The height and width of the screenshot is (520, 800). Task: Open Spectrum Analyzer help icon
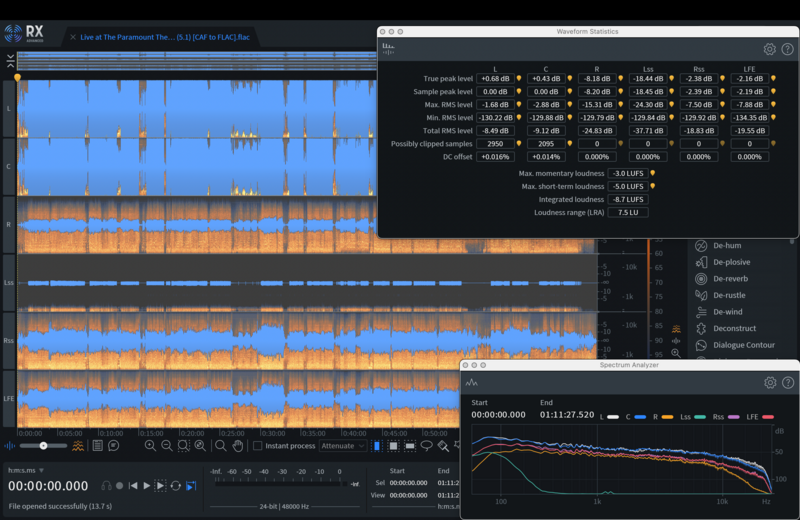coord(787,382)
